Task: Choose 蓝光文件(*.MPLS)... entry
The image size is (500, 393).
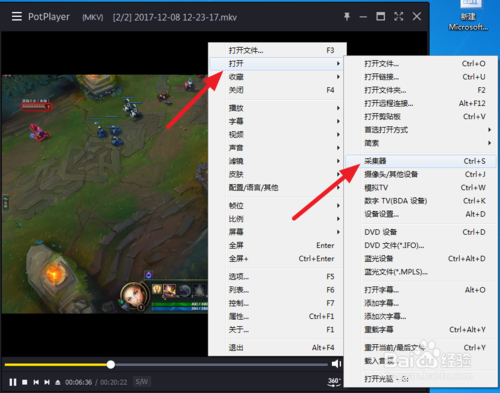Action: [x=421, y=272]
